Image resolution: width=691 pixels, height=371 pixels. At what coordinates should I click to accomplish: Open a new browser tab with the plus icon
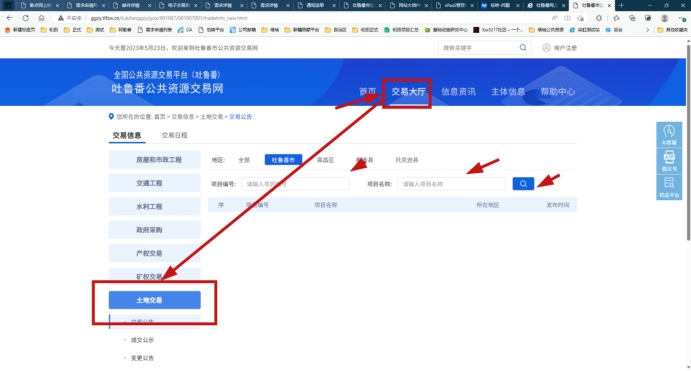coord(621,5)
